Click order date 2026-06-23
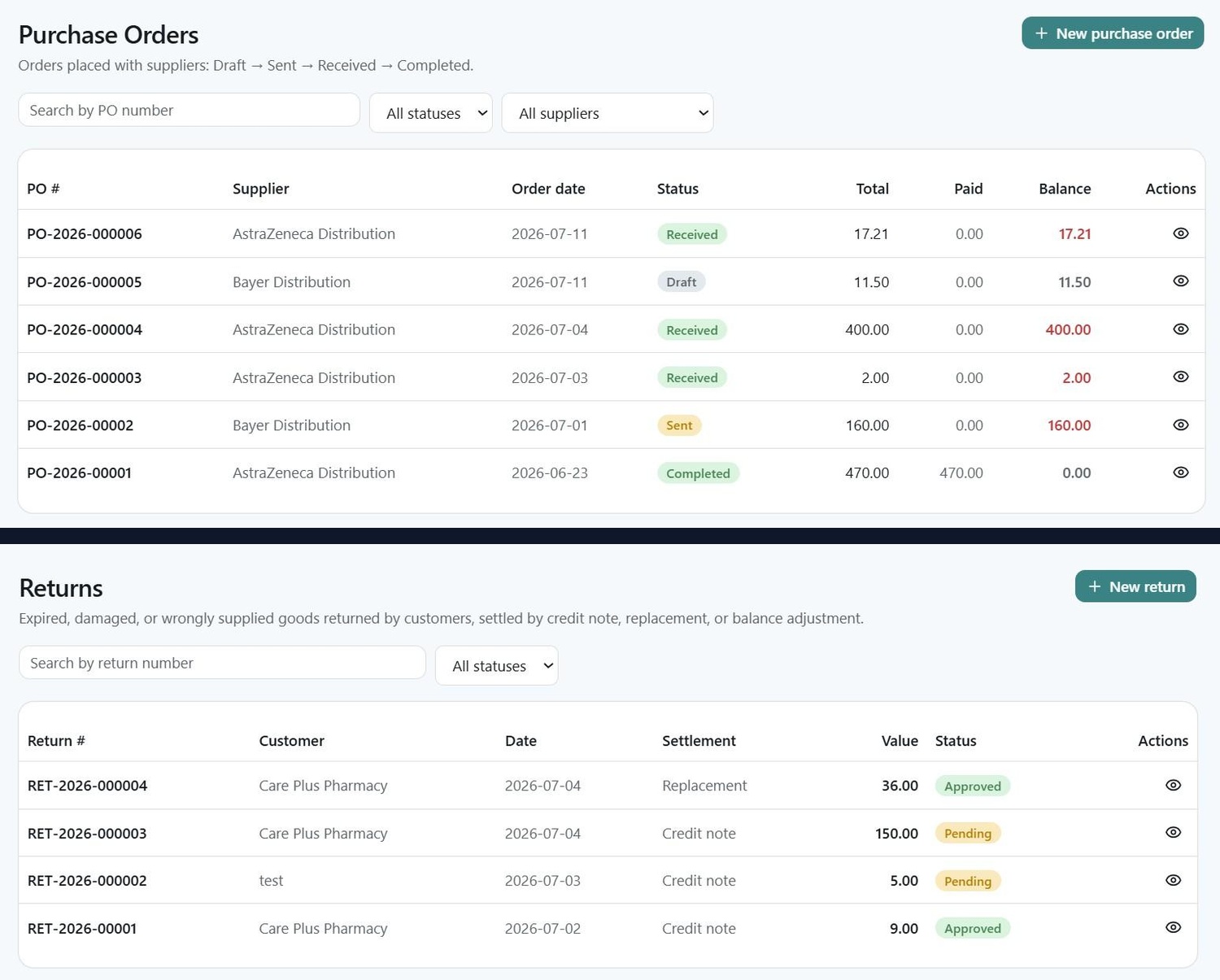Viewport: 1220px width, 980px height. point(550,473)
